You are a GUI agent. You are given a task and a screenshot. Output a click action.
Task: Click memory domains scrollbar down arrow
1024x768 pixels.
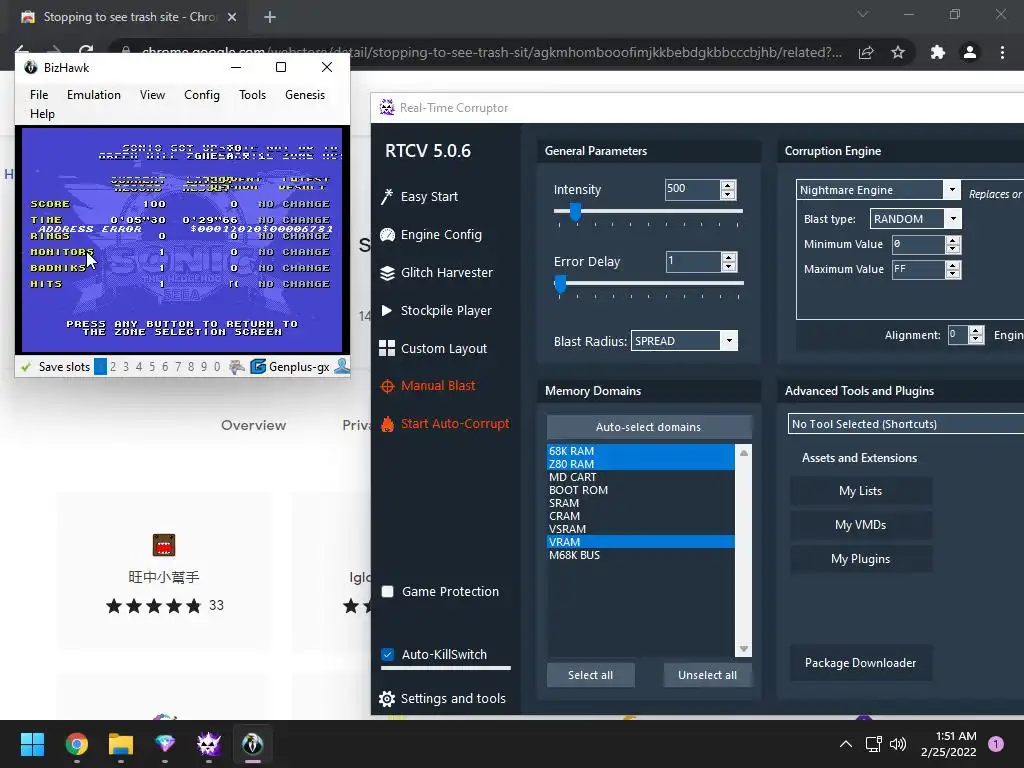coord(743,649)
